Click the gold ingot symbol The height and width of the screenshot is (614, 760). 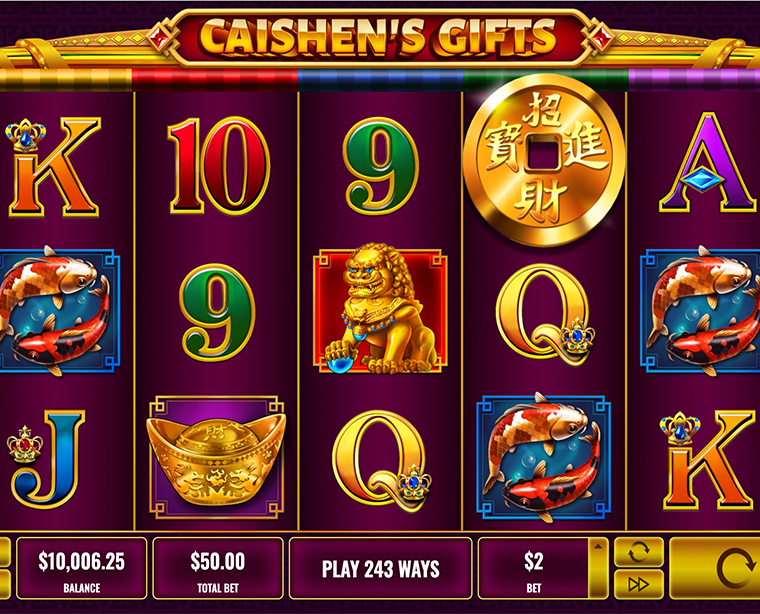click(217, 457)
